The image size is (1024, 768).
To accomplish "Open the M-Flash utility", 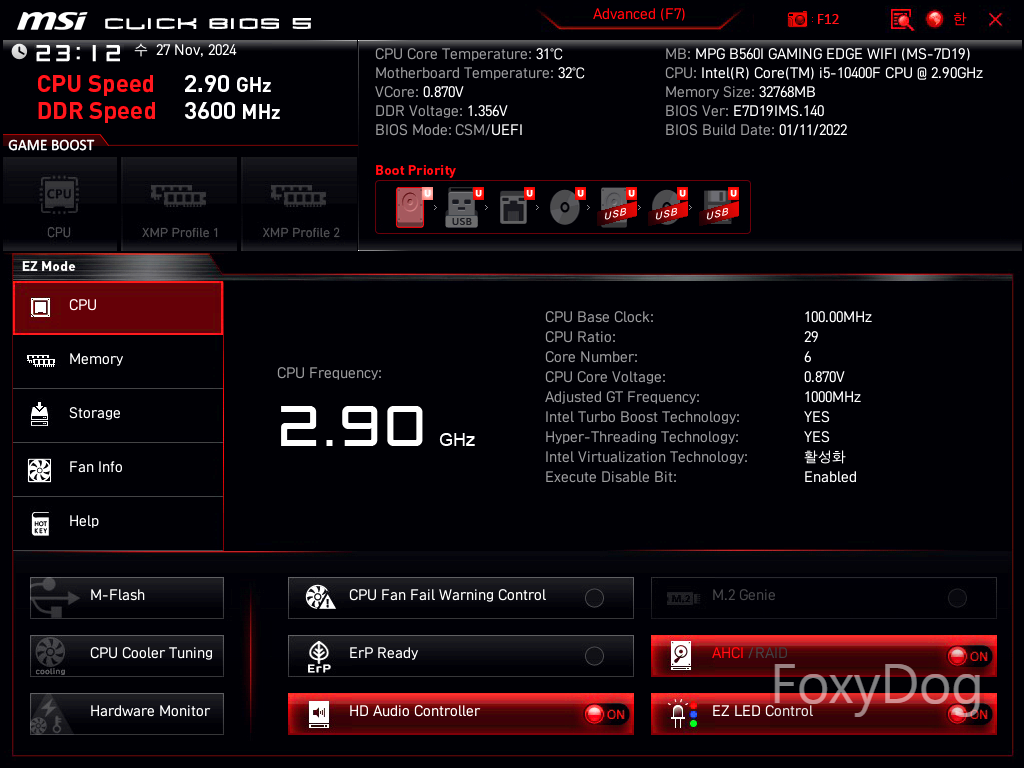I will tap(127, 598).
